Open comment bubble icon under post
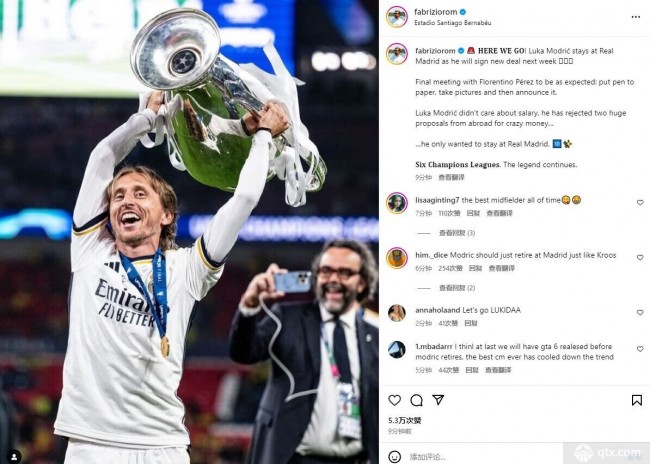 click(x=416, y=400)
